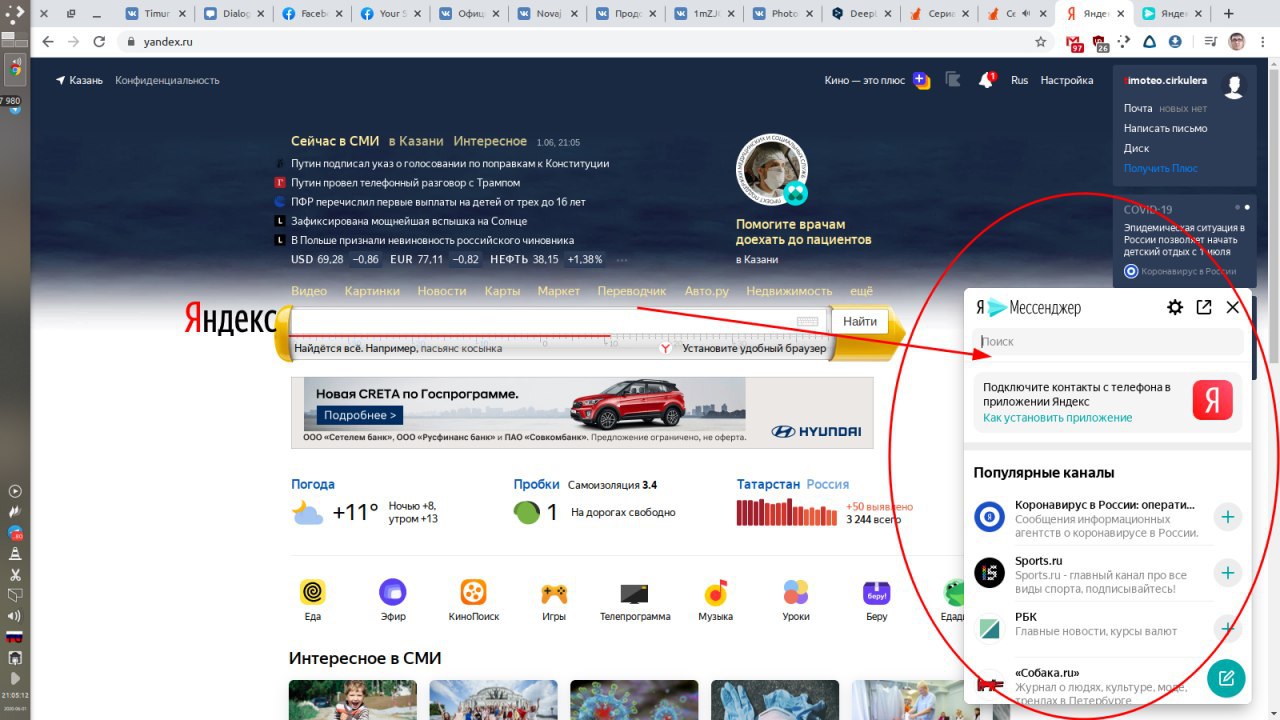
Task: Switch to the second Яндекс tab
Action: (x=1172, y=14)
